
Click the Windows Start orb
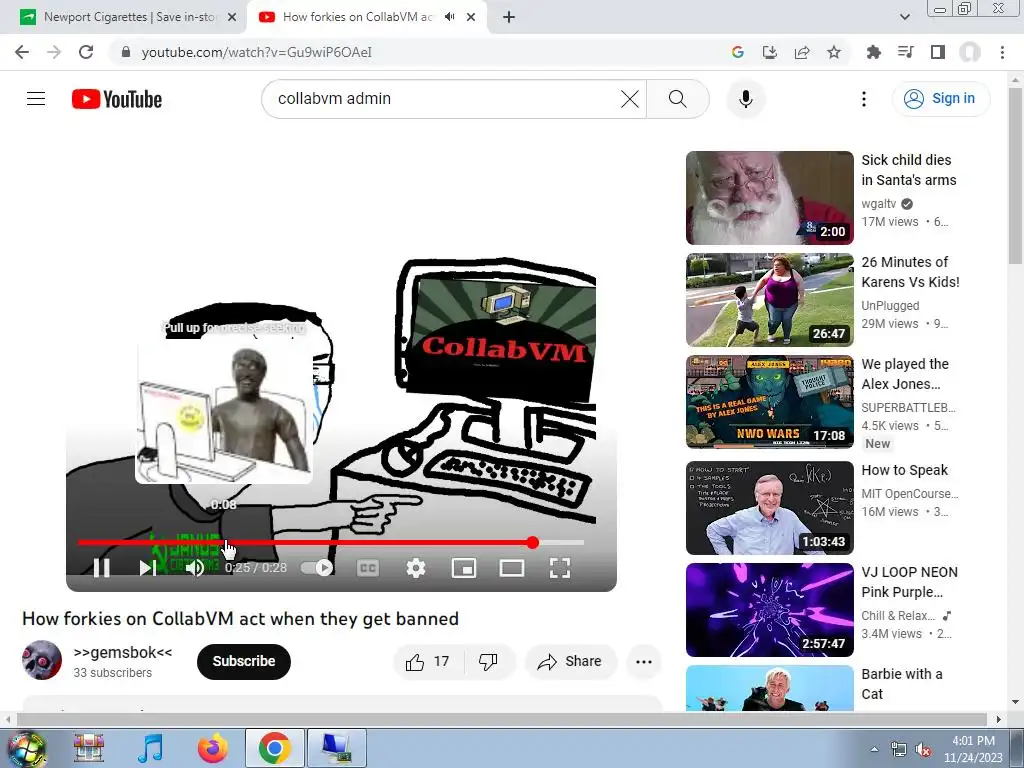pyautogui.click(x=26, y=748)
